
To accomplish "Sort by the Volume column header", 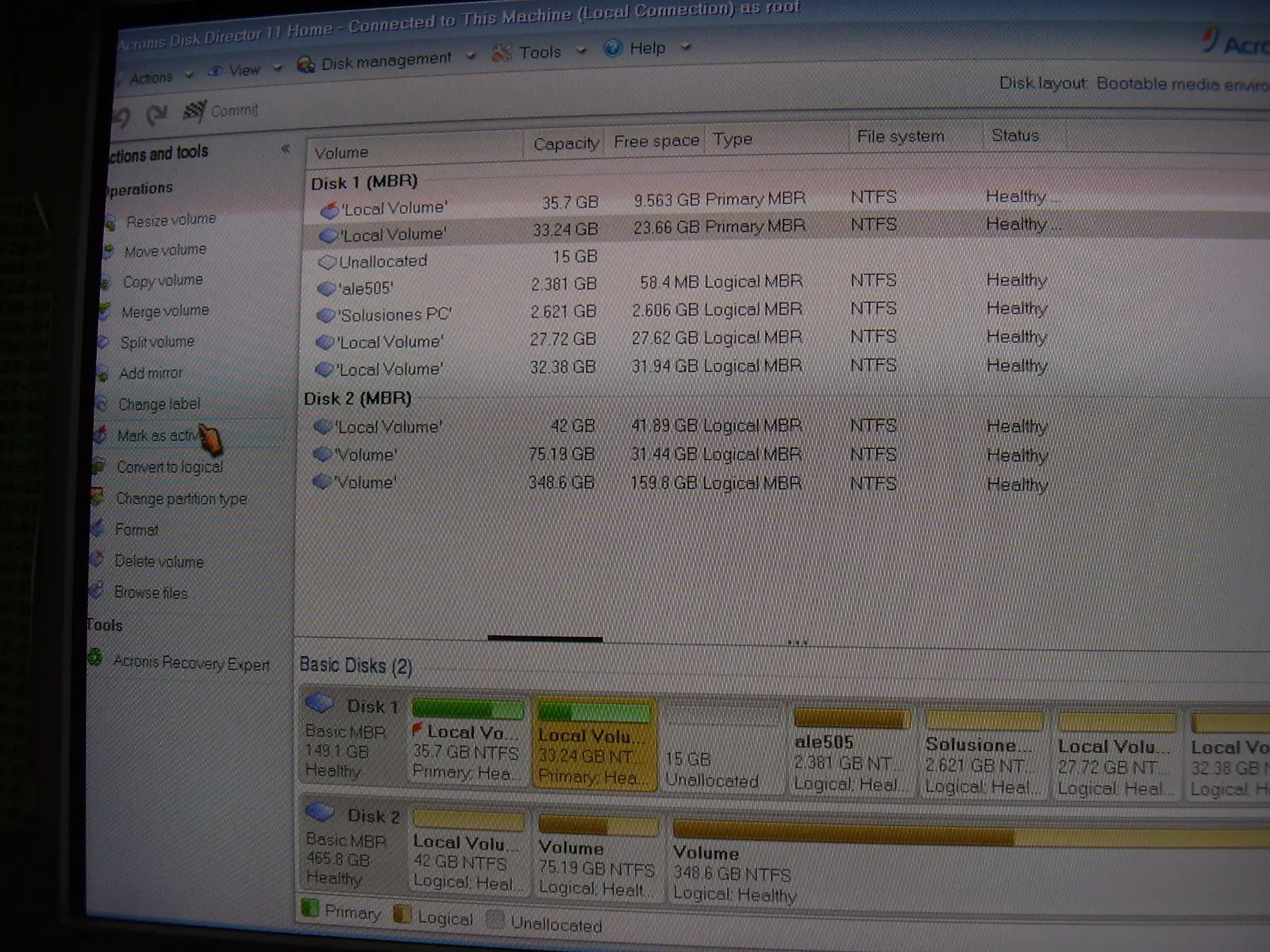I will click(x=414, y=151).
